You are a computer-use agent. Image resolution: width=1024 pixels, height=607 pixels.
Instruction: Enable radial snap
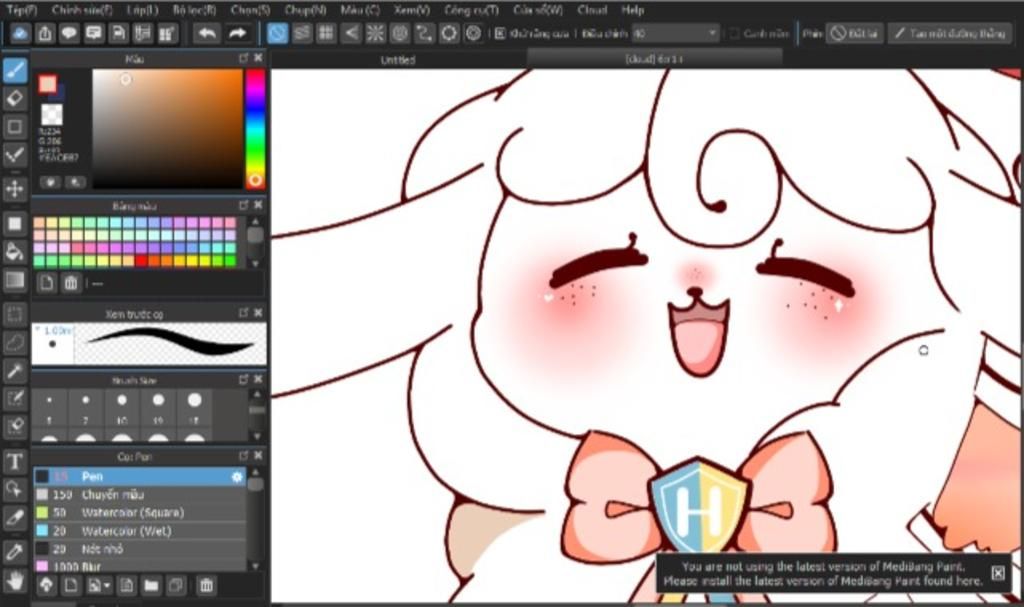pos(376,33)
